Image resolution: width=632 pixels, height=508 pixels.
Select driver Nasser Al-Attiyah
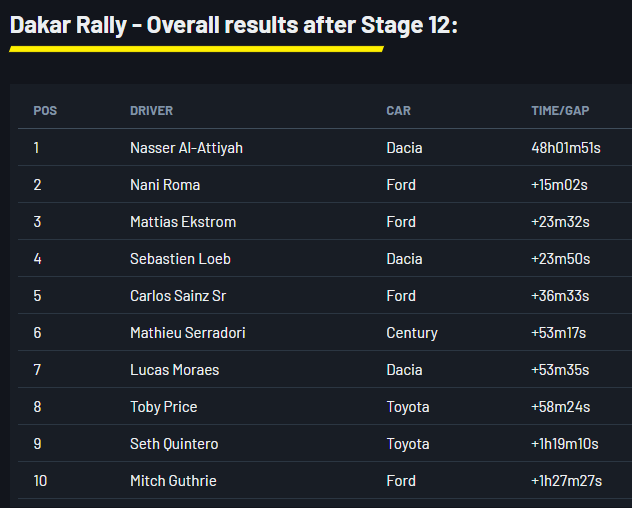pyautogui.click(x=186, y=148)
